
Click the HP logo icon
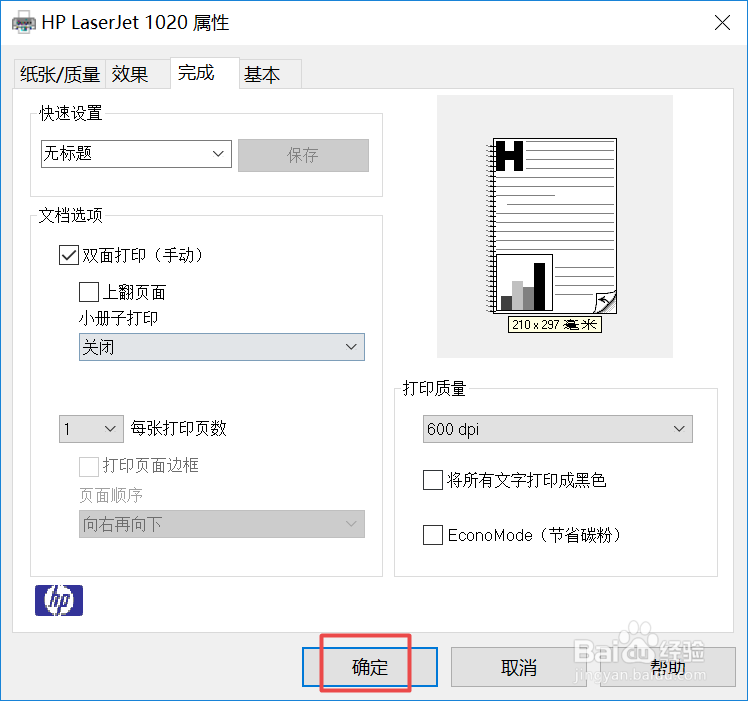click(x=59, y=600)
